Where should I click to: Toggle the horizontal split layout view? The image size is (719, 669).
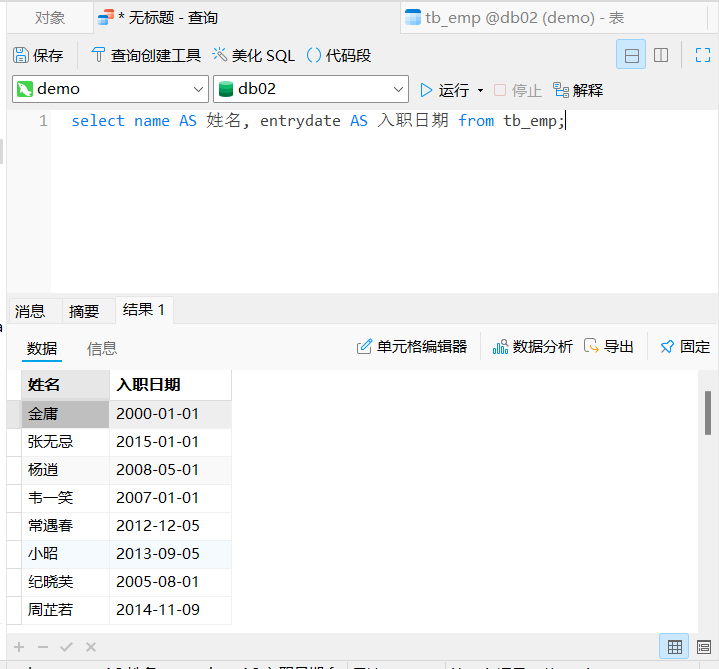coord(631,56)
